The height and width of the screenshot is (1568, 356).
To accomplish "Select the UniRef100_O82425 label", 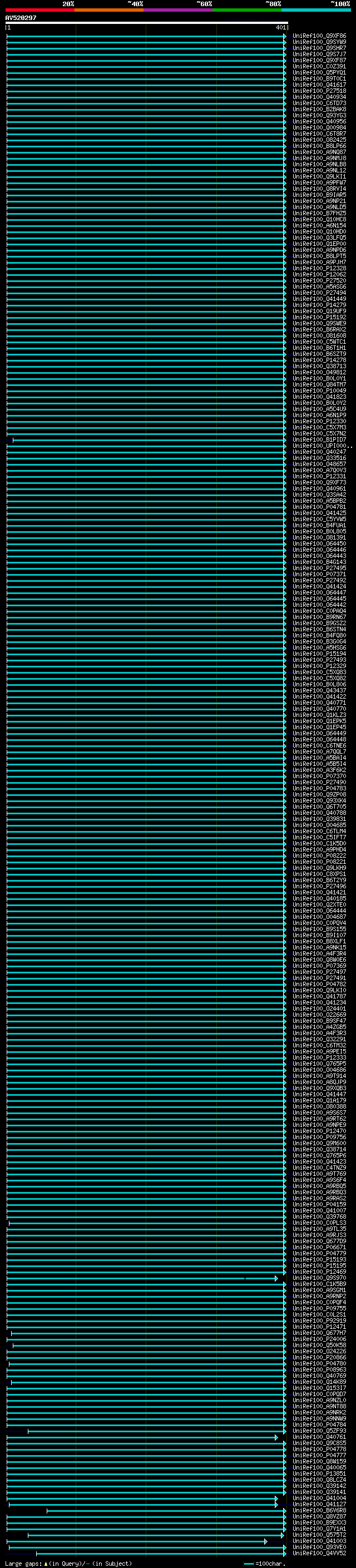I will pos(319,140).
